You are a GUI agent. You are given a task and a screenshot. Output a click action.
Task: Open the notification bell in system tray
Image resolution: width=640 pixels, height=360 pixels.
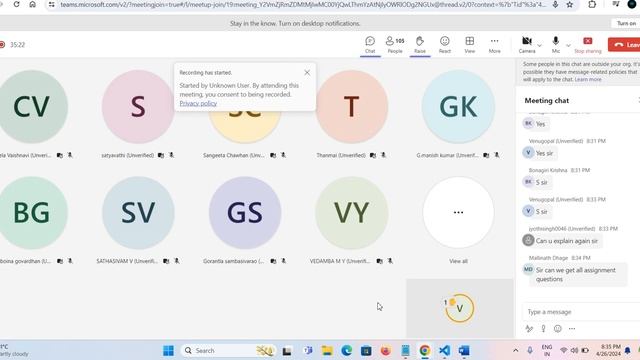627,350
